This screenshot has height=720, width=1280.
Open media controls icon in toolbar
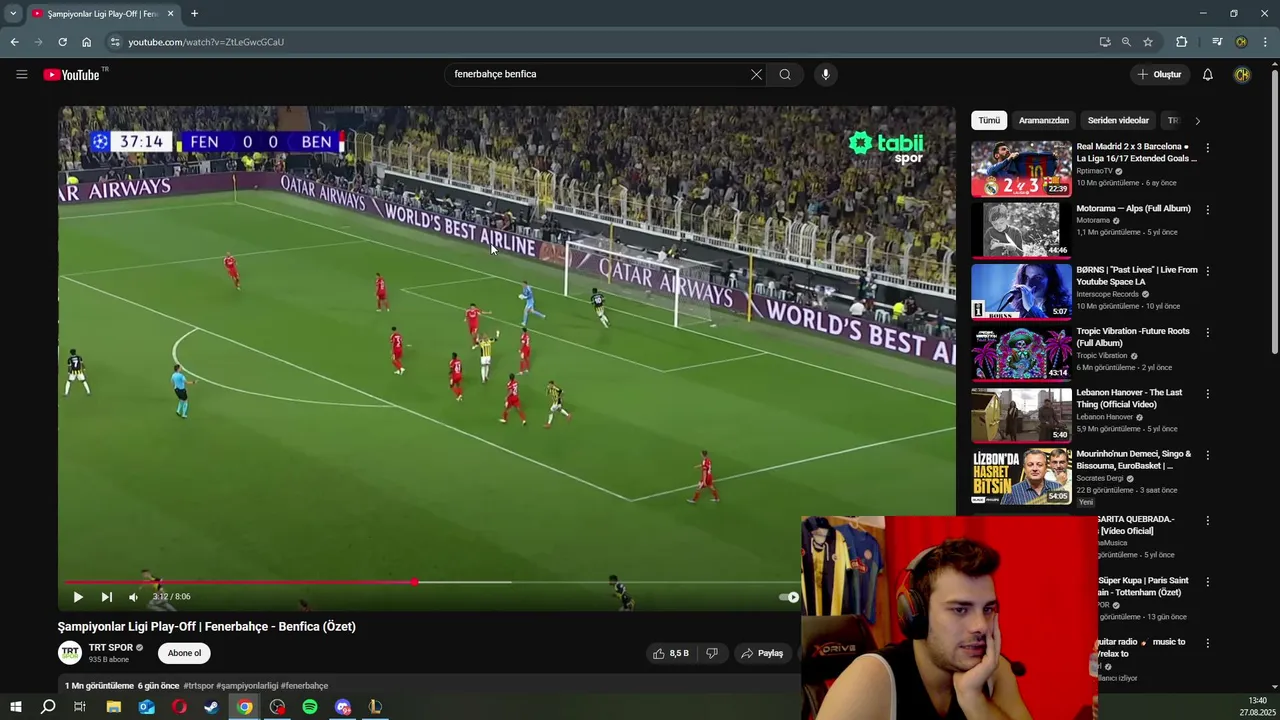(x=1217, y=42)
